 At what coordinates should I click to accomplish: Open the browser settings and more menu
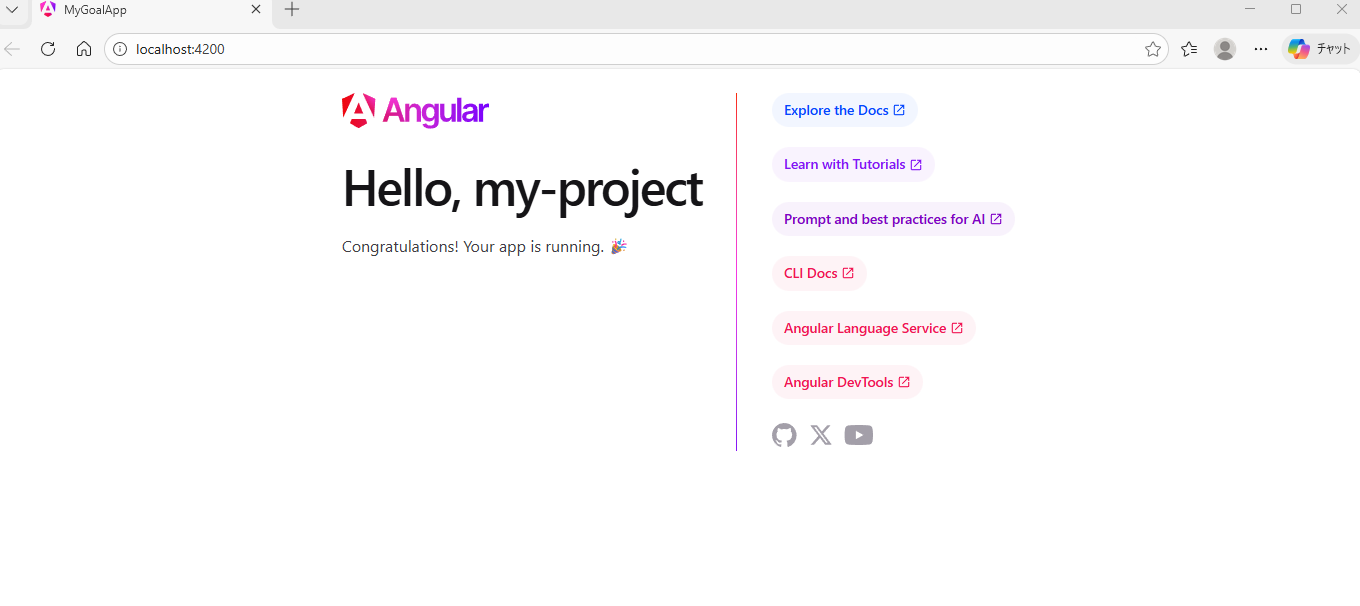click(x=1261, y=49)
